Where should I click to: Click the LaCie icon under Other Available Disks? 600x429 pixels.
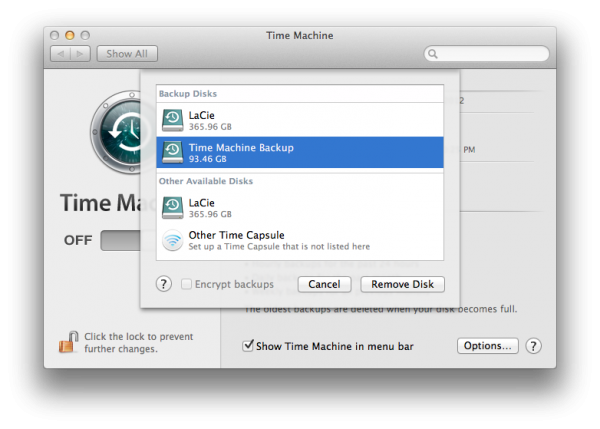pos(173,207)
